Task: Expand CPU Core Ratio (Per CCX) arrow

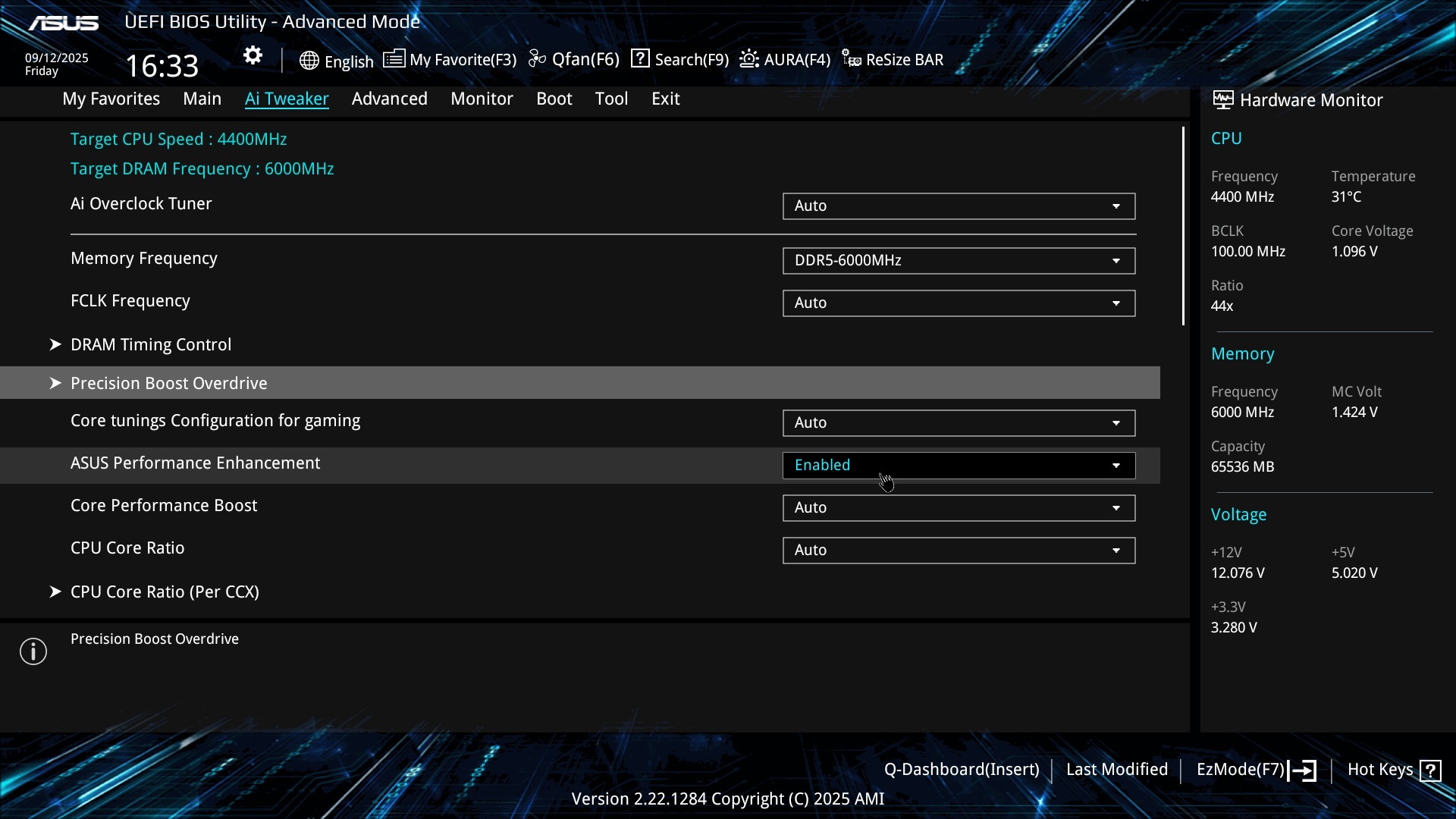Action: 55,591
